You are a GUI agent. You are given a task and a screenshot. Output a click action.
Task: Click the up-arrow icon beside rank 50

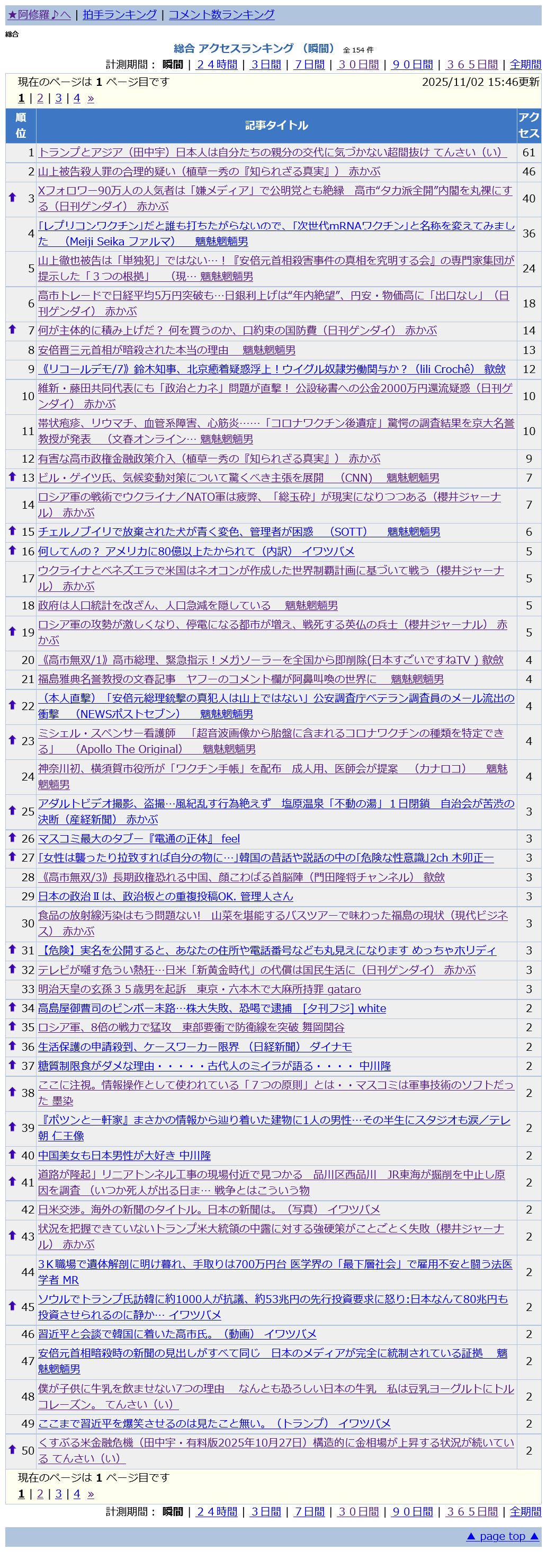pos(12,1449)
